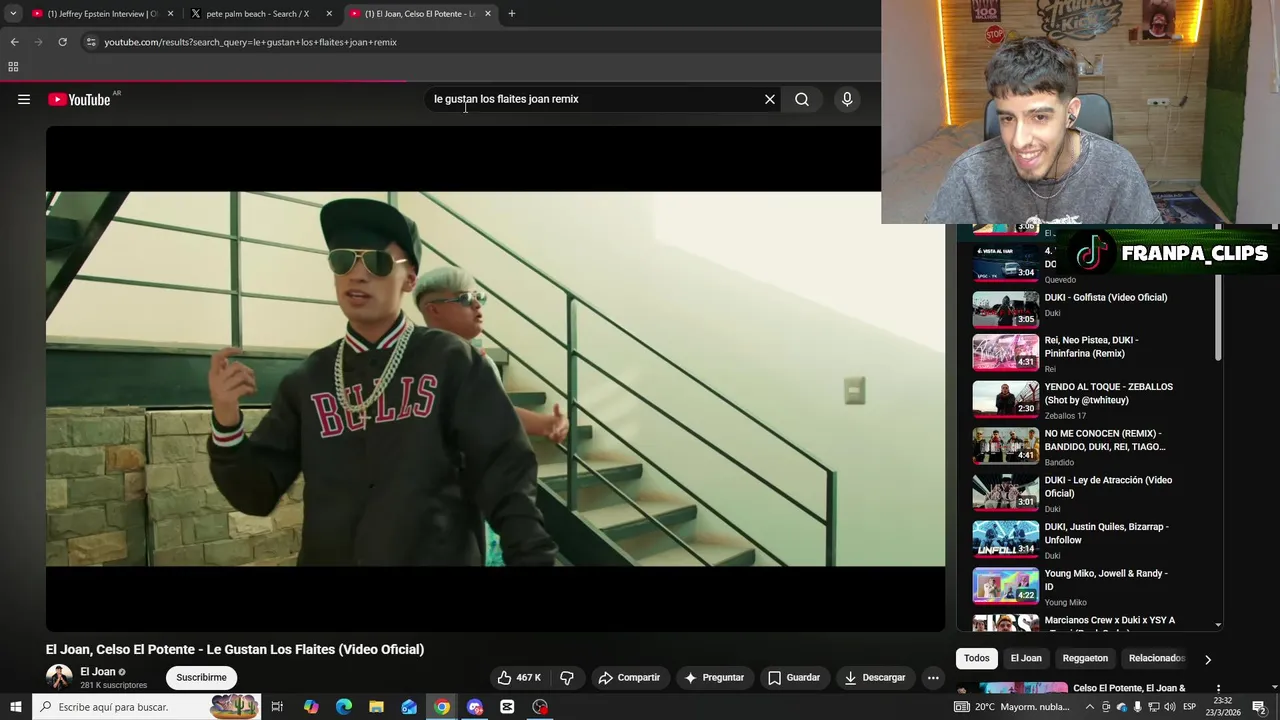Open the Chrome apps grid shortcut

13,67
